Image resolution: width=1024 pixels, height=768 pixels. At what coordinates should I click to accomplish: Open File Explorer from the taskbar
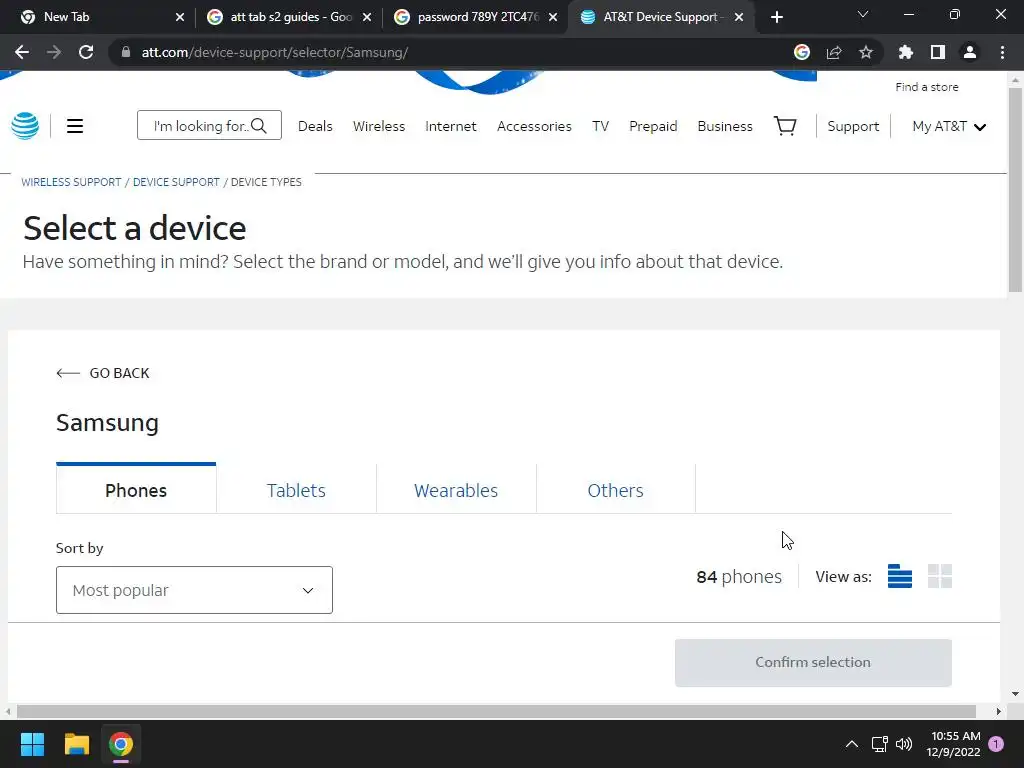point(76,744)
